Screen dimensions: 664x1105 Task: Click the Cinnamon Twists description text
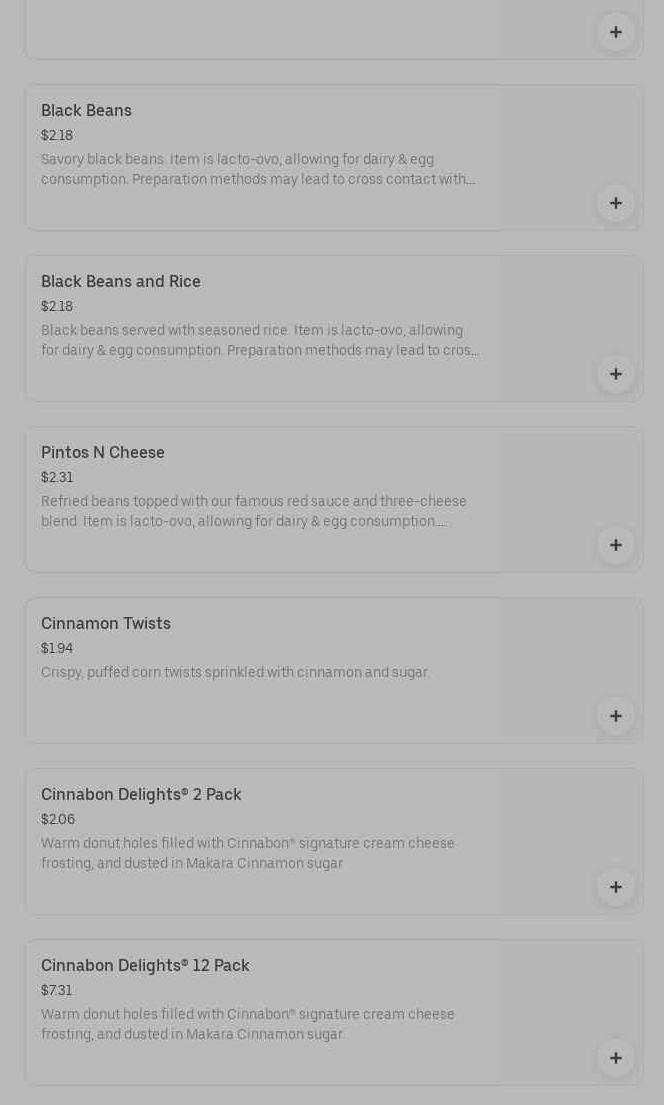235,673
